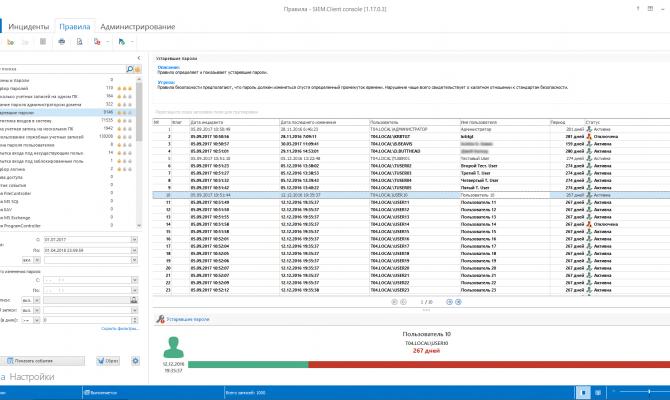Screen dimensions: 670x400
Task: Click the orange icon next to search magnifier
Action: [138, 69]
